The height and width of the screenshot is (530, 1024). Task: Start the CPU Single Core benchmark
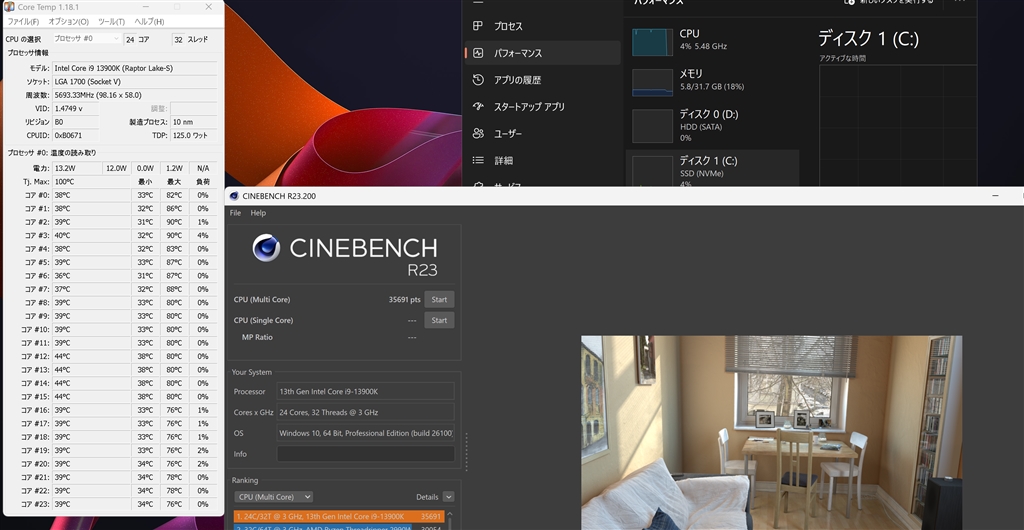[x=439, y=320]
